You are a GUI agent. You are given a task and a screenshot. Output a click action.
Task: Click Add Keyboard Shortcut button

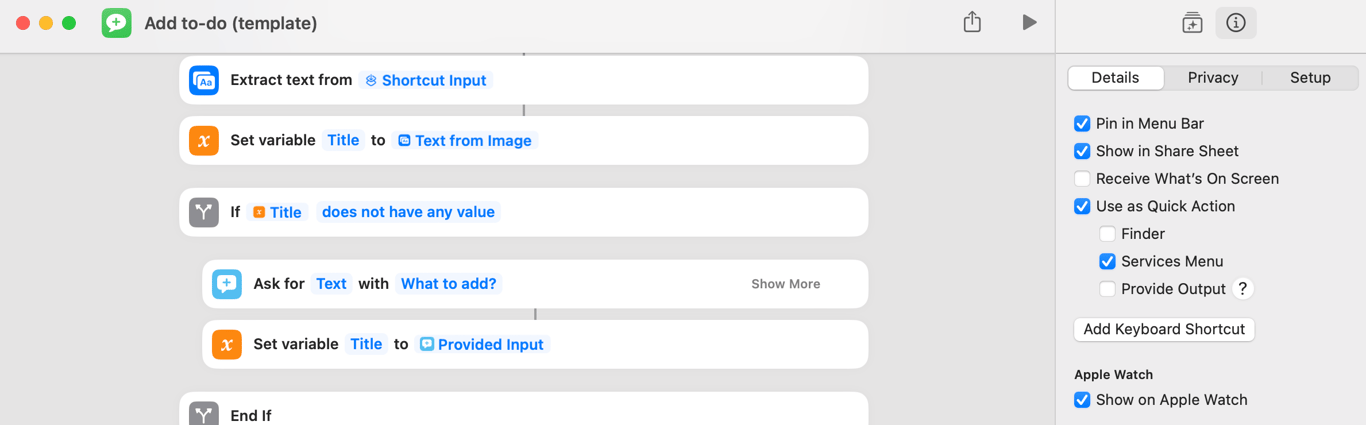[1164, 329]
